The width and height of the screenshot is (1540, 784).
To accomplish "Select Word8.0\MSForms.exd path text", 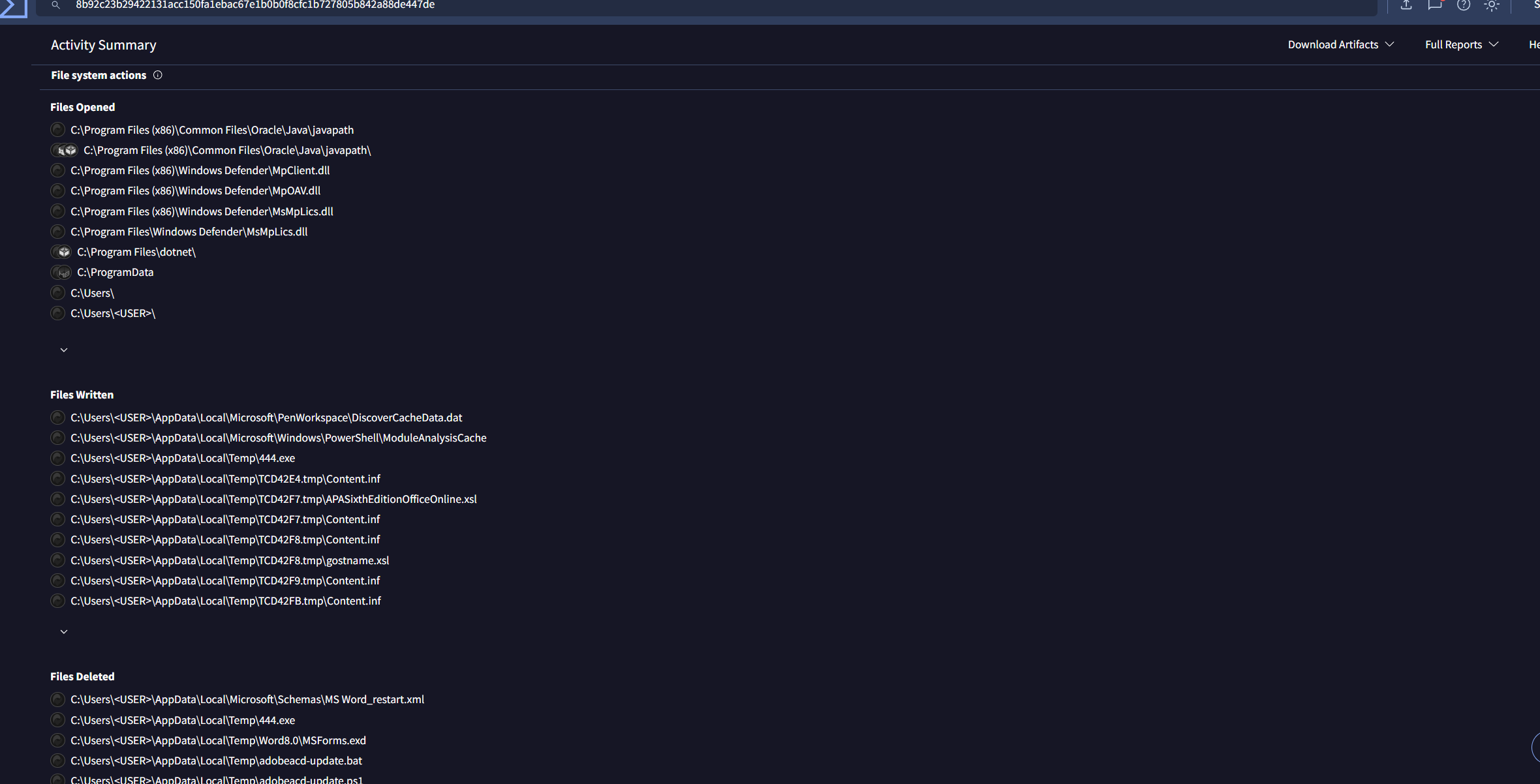I will tap(219, 740).
